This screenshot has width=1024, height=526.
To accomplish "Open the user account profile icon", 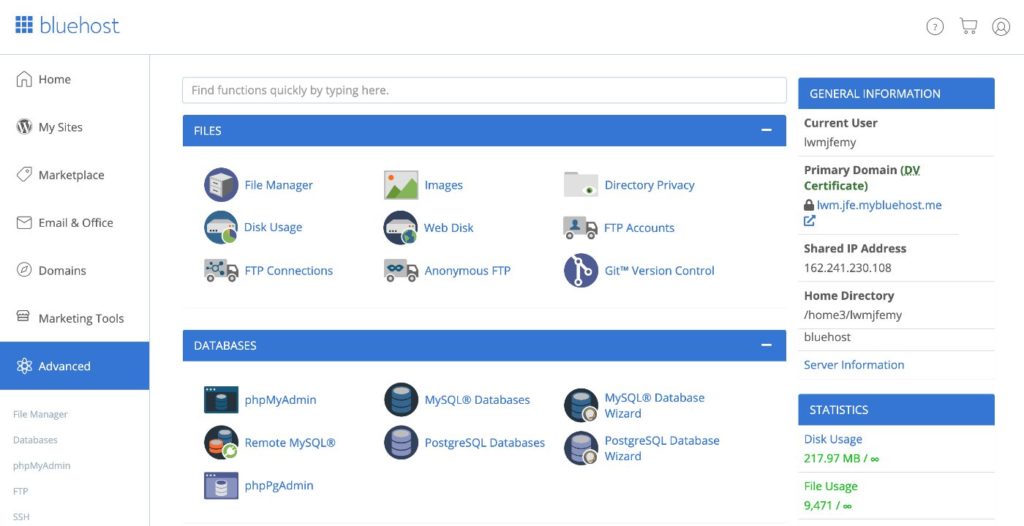I will (x=1001, y=27).
